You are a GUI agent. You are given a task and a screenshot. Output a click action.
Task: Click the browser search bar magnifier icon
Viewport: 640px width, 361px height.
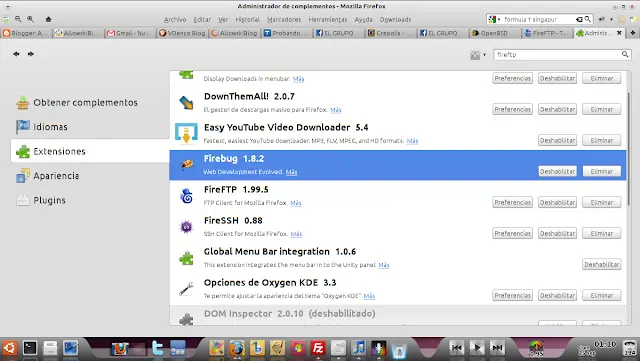pos(587,19)
